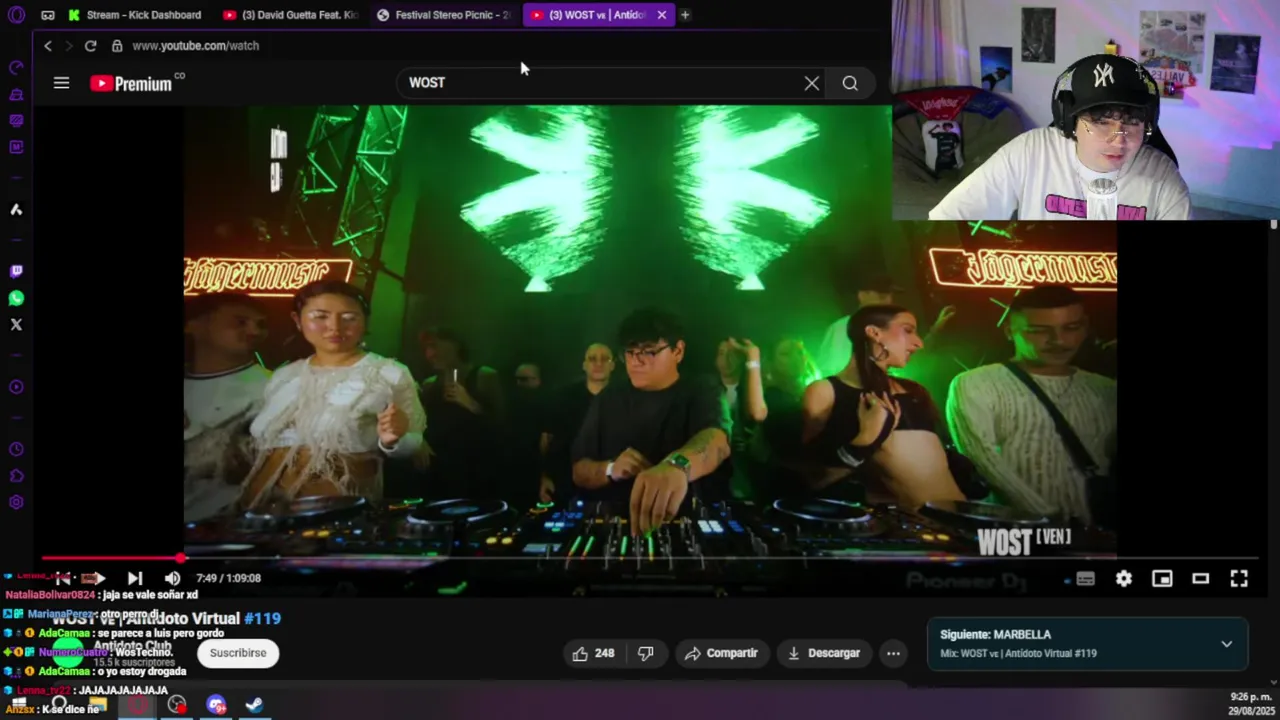Seek on the red video progress bar
This screenshot has width=1280, height=720.
649,558
